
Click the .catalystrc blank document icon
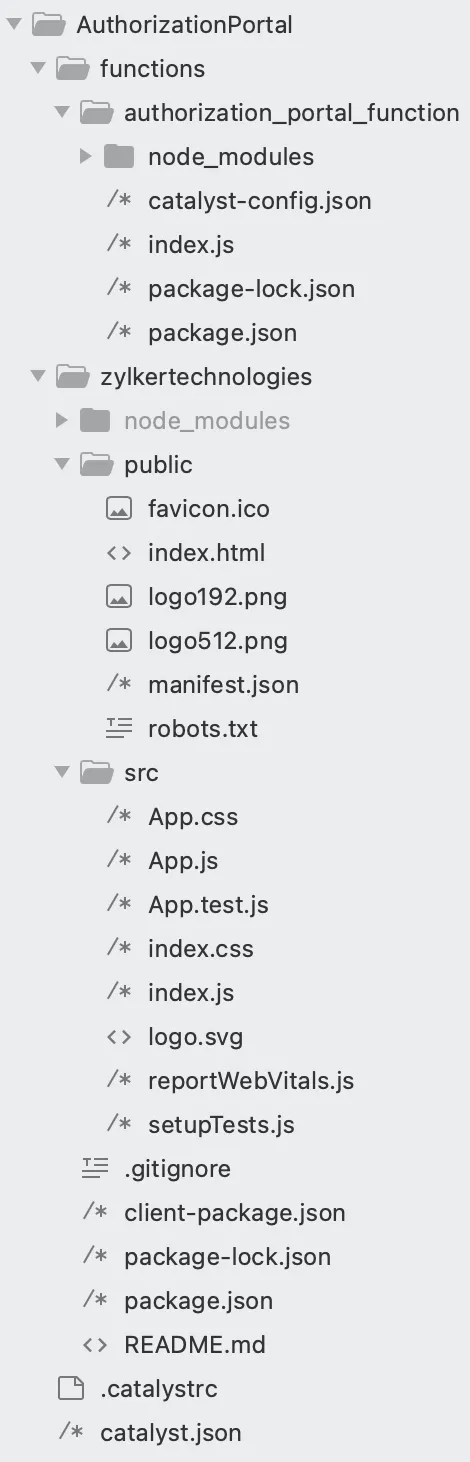(x=71, y=1389)
